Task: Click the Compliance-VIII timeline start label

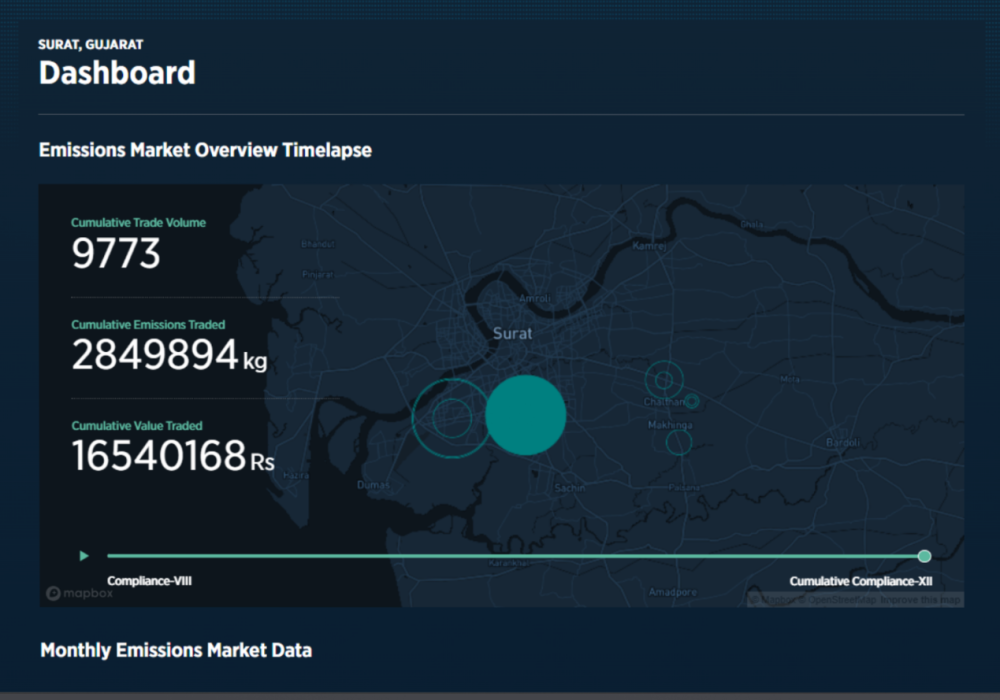Action: 149,580
